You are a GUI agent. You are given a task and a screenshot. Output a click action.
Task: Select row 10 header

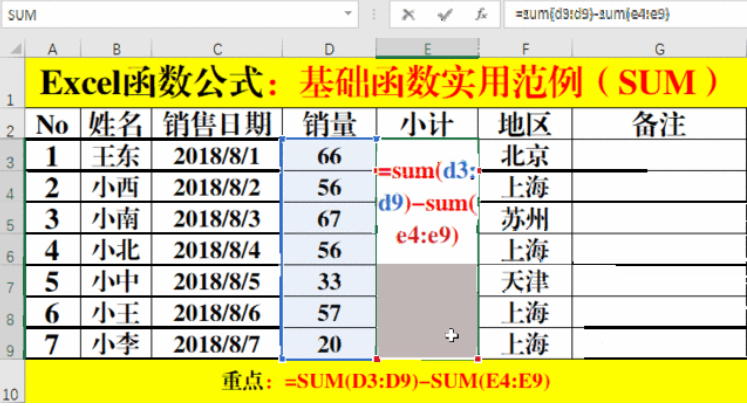pyautogui.click(x=12, y=381)
